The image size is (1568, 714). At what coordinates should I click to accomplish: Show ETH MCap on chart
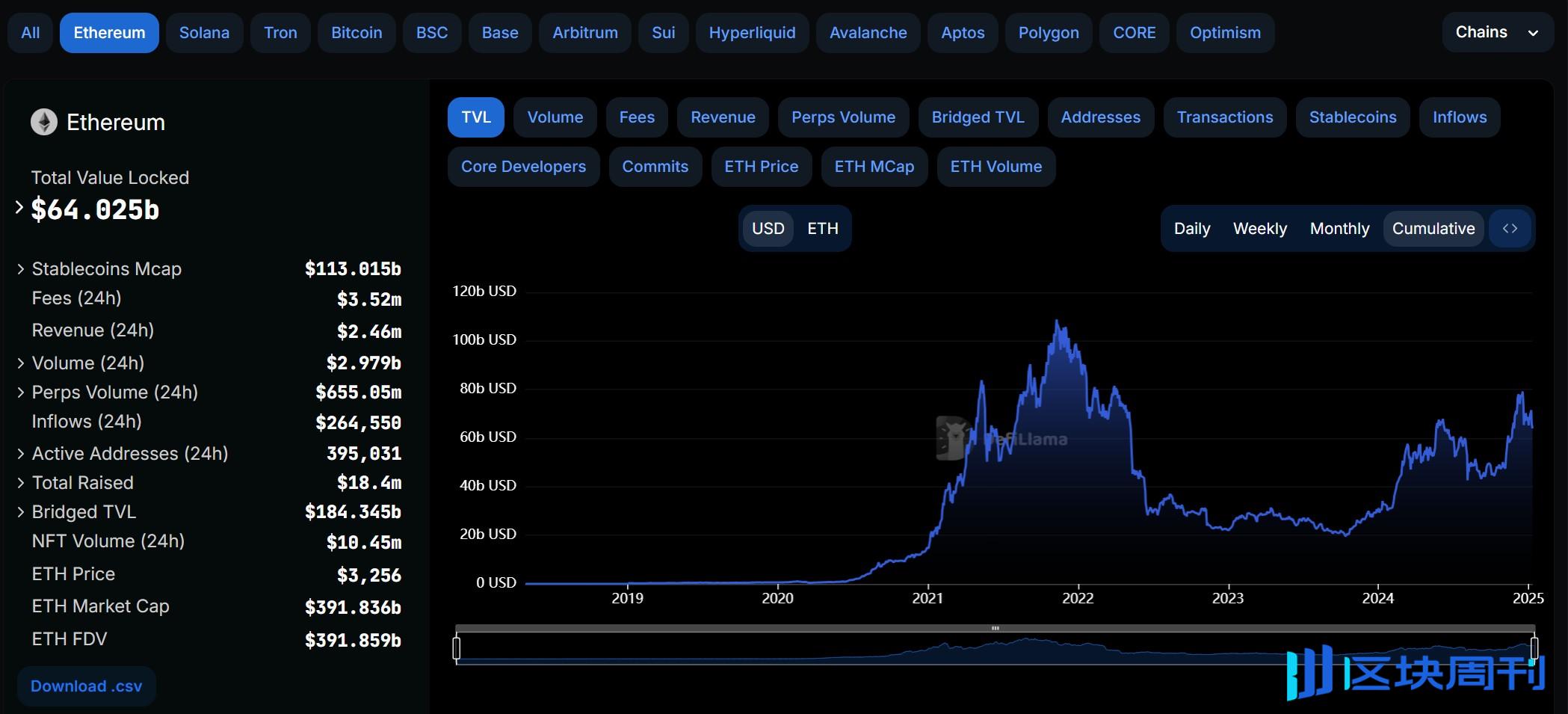[874, 167]
